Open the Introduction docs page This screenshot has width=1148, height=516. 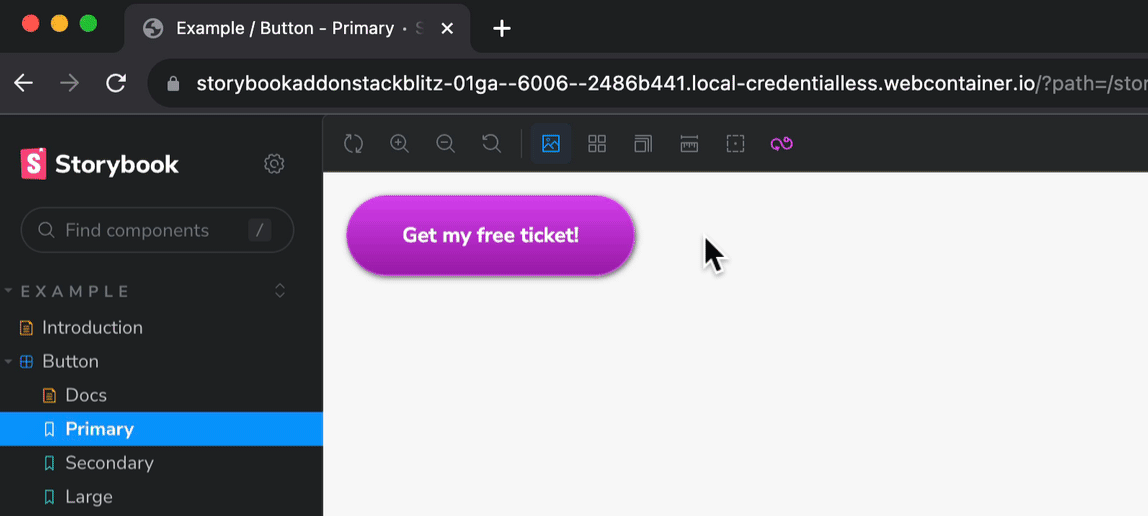point(92,327)
